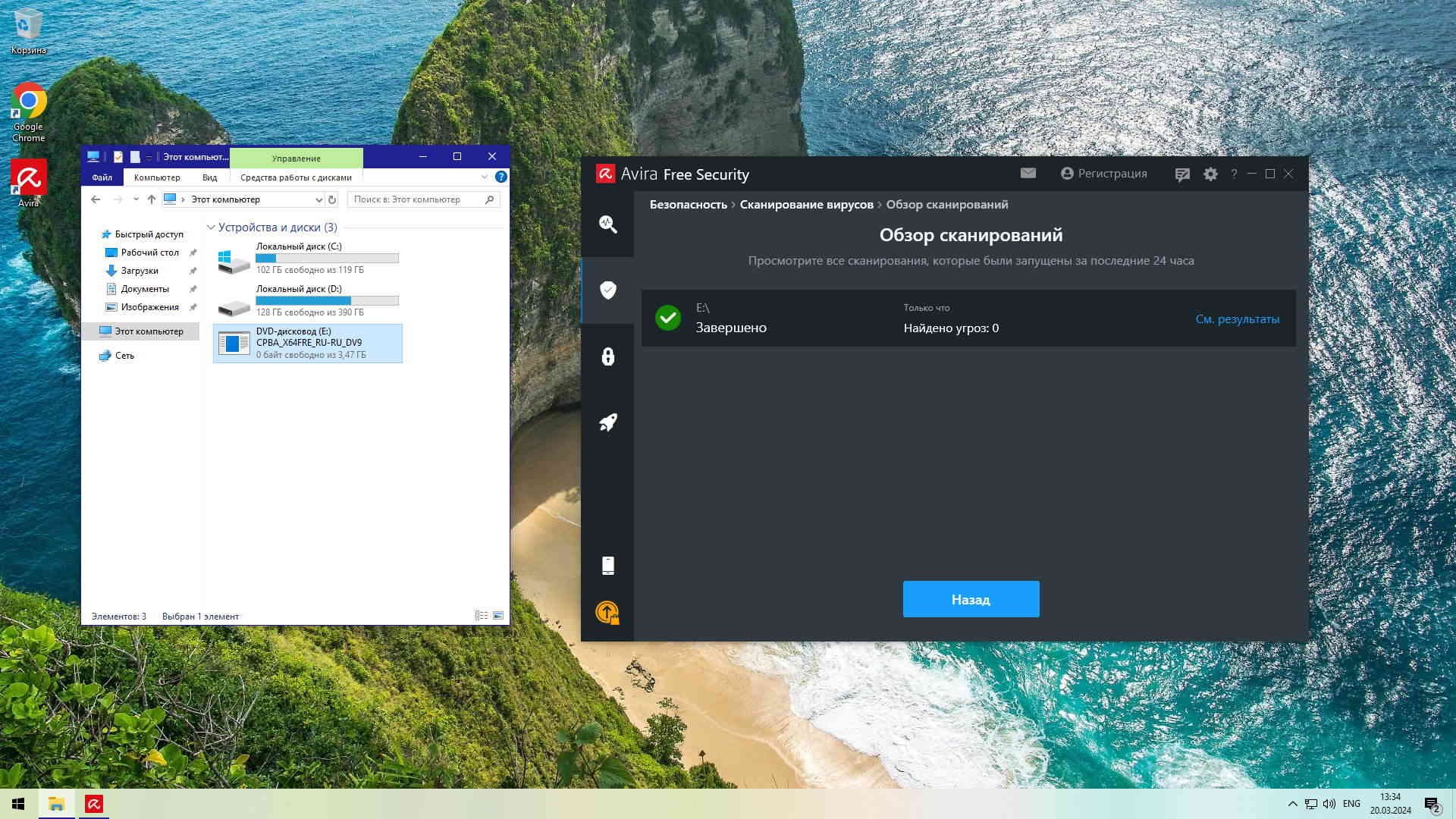Image resolution: width=1456 pixels, height=819 pixels.
Task: Collapse the 'Устройства и диски' group
Action: (211, 227)
